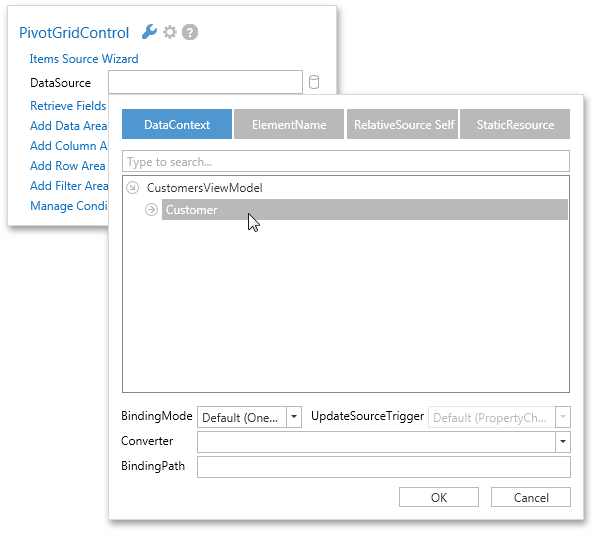Image resolution: width=597 pixels, height=535 pixels.
Task: Click the Add Filter Area link
Action: (x=69, y=186)
